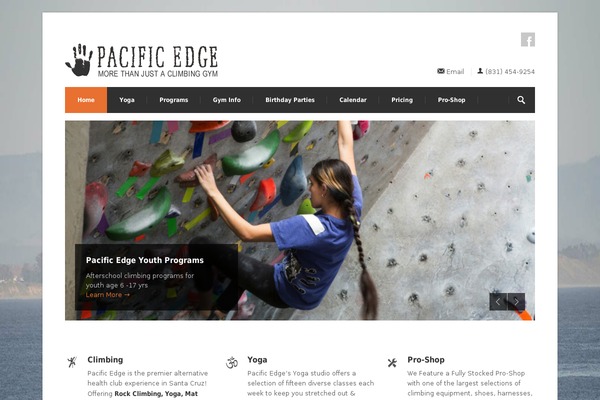Open the Home menu item

point(86,100)
